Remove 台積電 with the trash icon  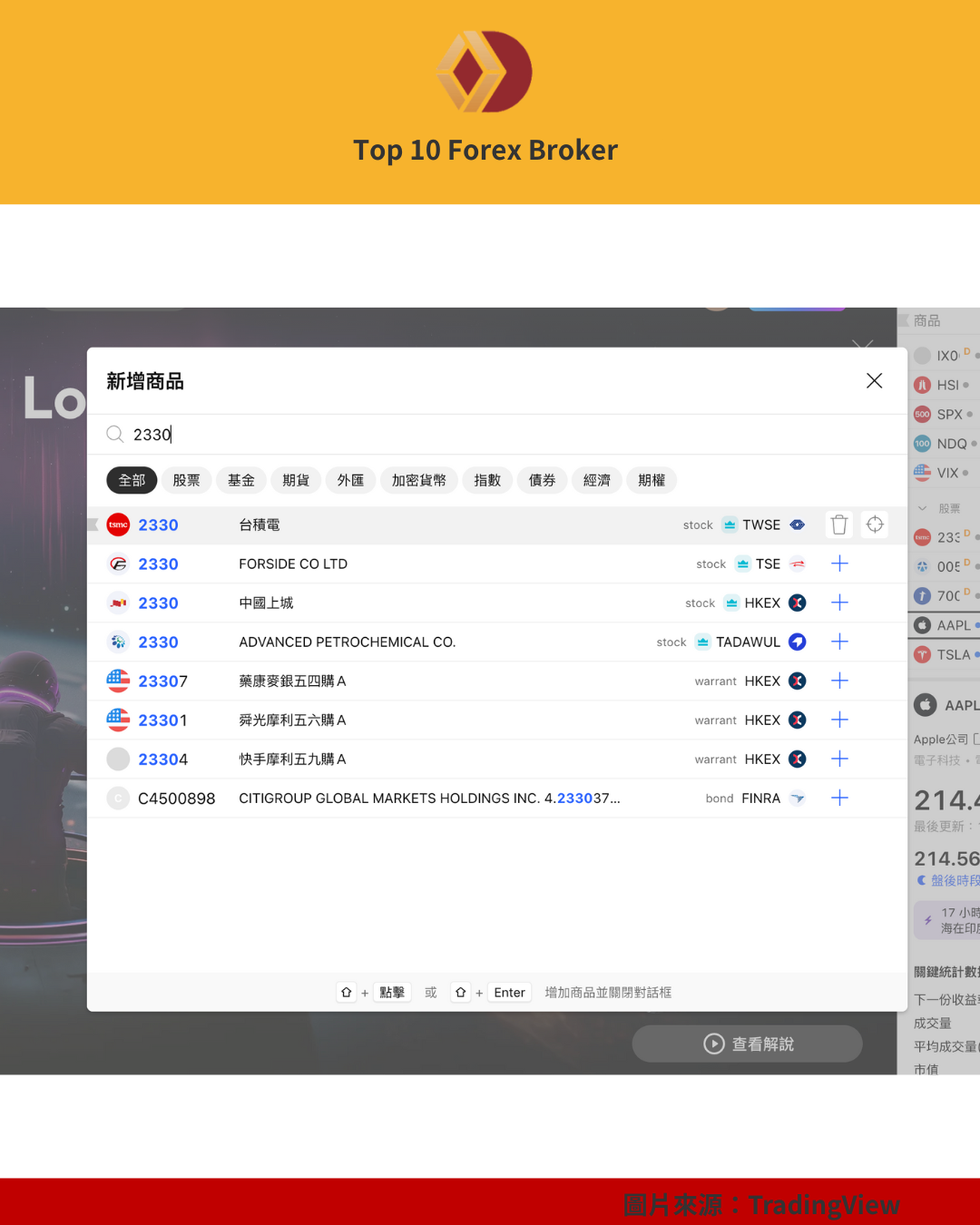(x=839, y=524)
